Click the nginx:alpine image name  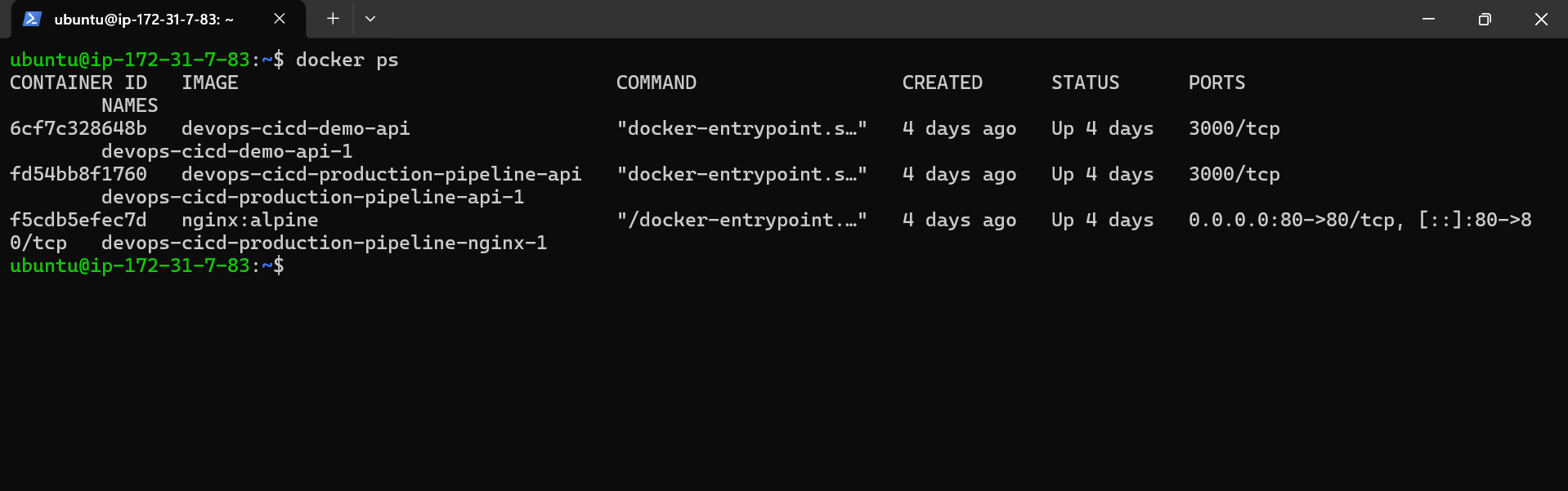coord(251,220)
